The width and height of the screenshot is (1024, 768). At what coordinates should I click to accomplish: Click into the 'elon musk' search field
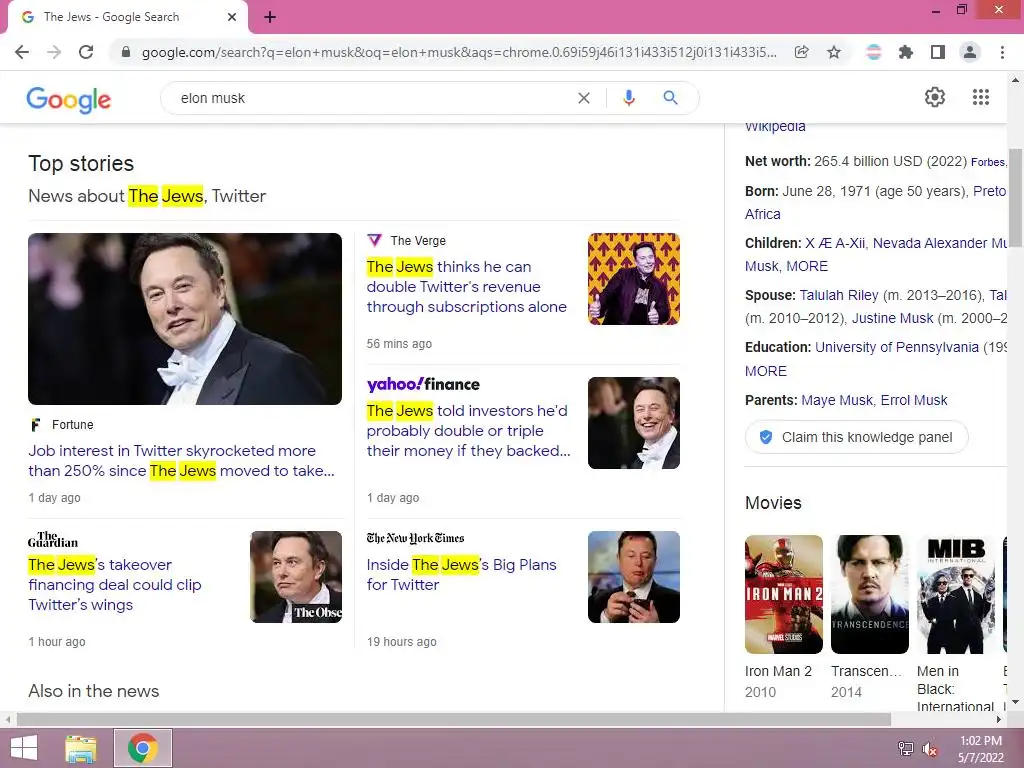[x=372, y=98]
